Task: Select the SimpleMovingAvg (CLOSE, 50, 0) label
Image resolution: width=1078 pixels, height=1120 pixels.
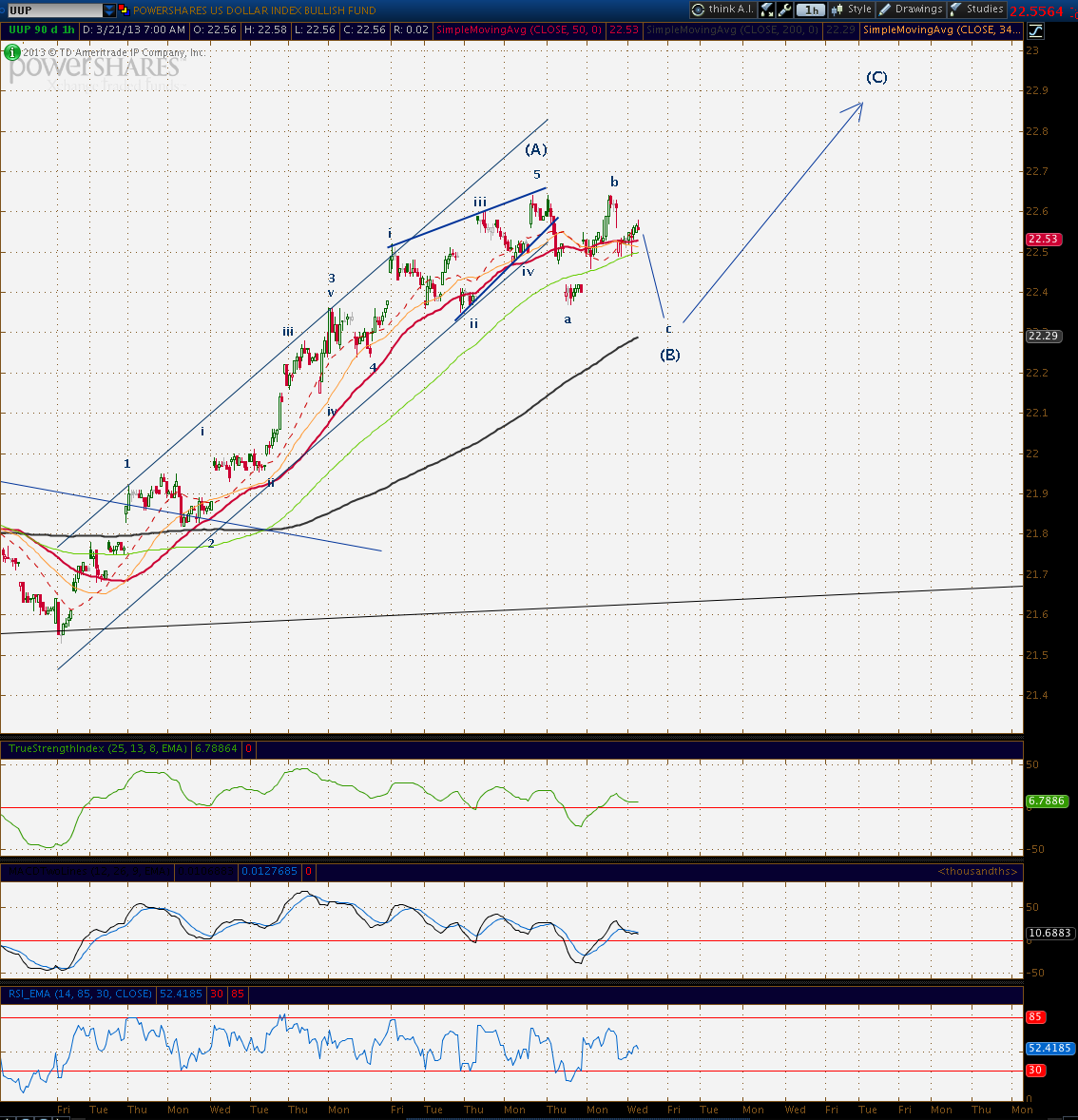Action: tap(519, 30)
